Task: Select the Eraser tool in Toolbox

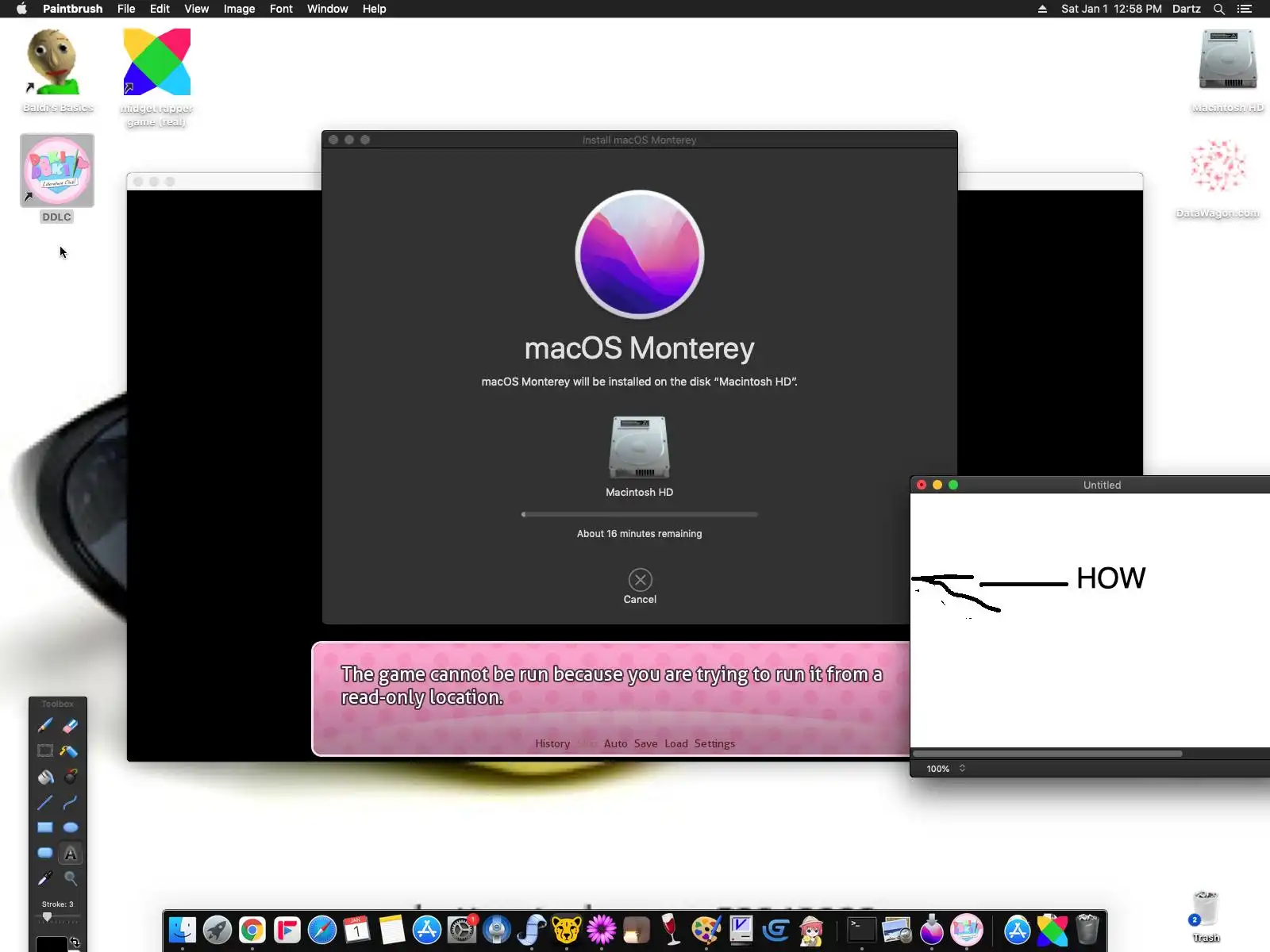Action: pos(71,725)
